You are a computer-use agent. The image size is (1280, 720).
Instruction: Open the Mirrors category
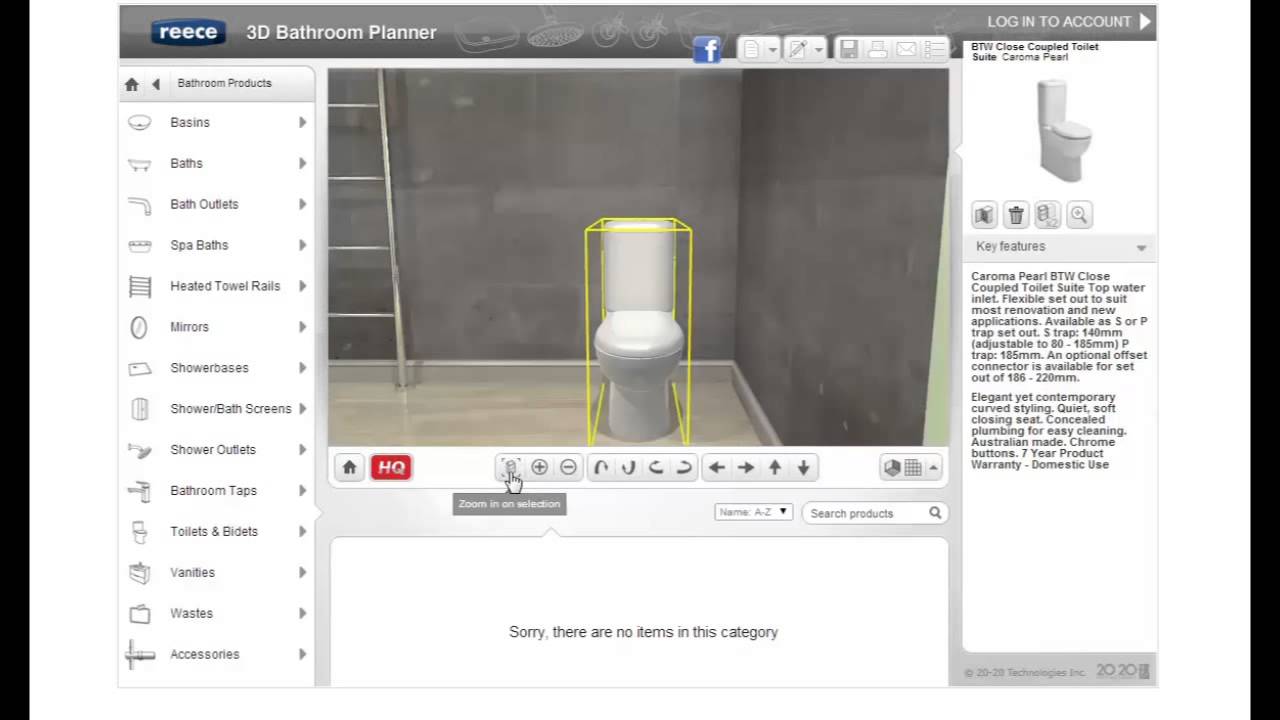217,327
